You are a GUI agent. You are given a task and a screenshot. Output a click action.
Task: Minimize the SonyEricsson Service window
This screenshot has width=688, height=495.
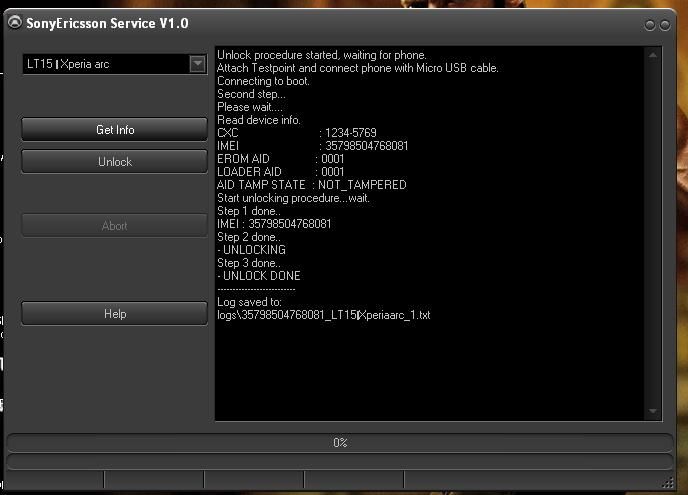pos(651,24)
